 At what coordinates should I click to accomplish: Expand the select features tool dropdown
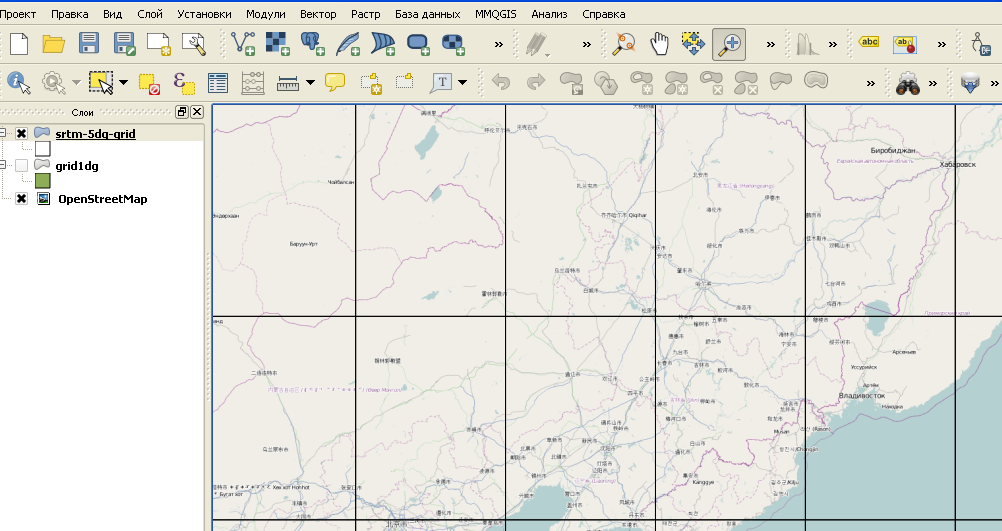coord(123,82)
